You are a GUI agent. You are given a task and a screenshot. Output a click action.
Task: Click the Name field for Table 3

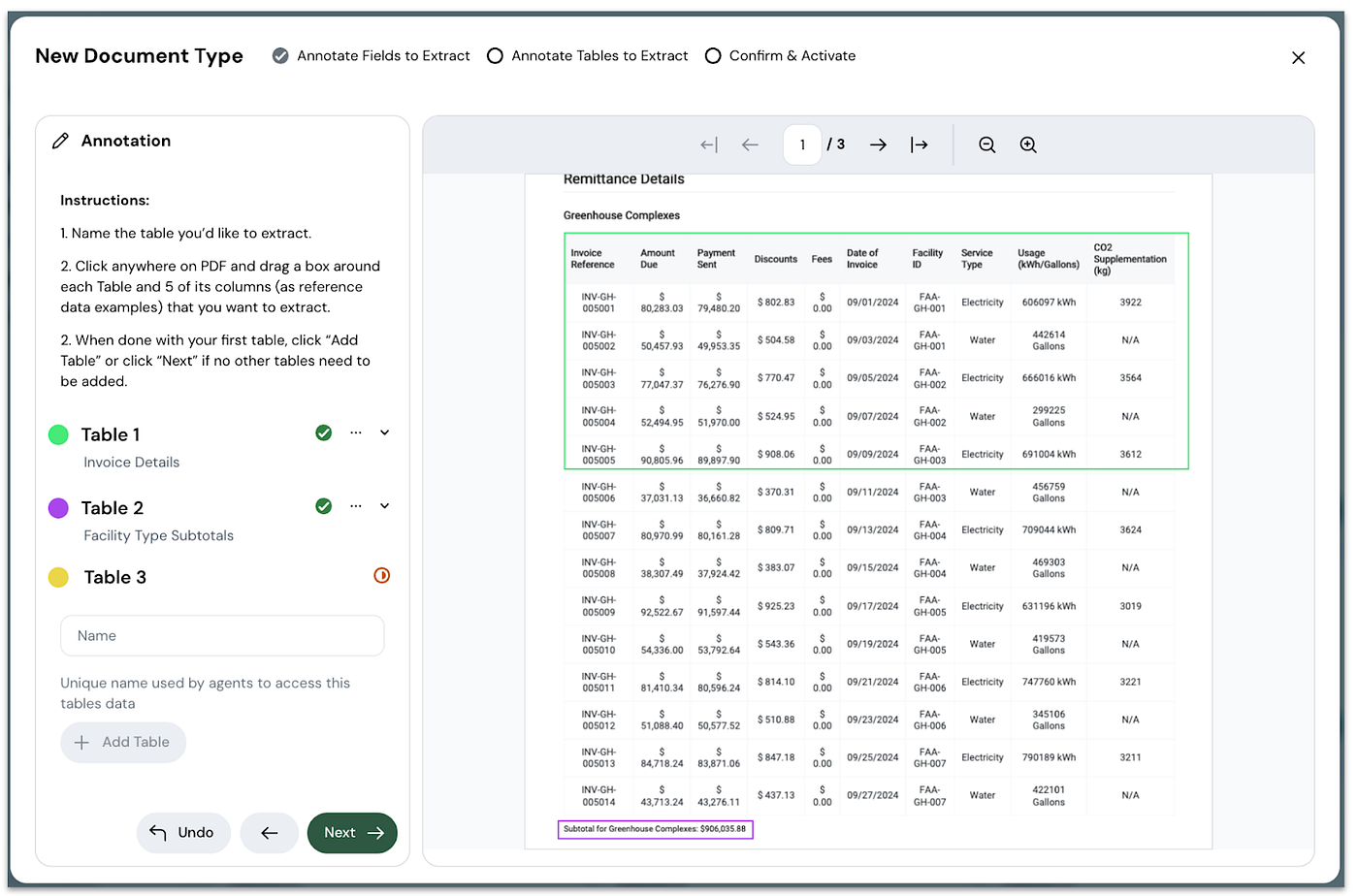pyautogui.click(x=222, y=635)
